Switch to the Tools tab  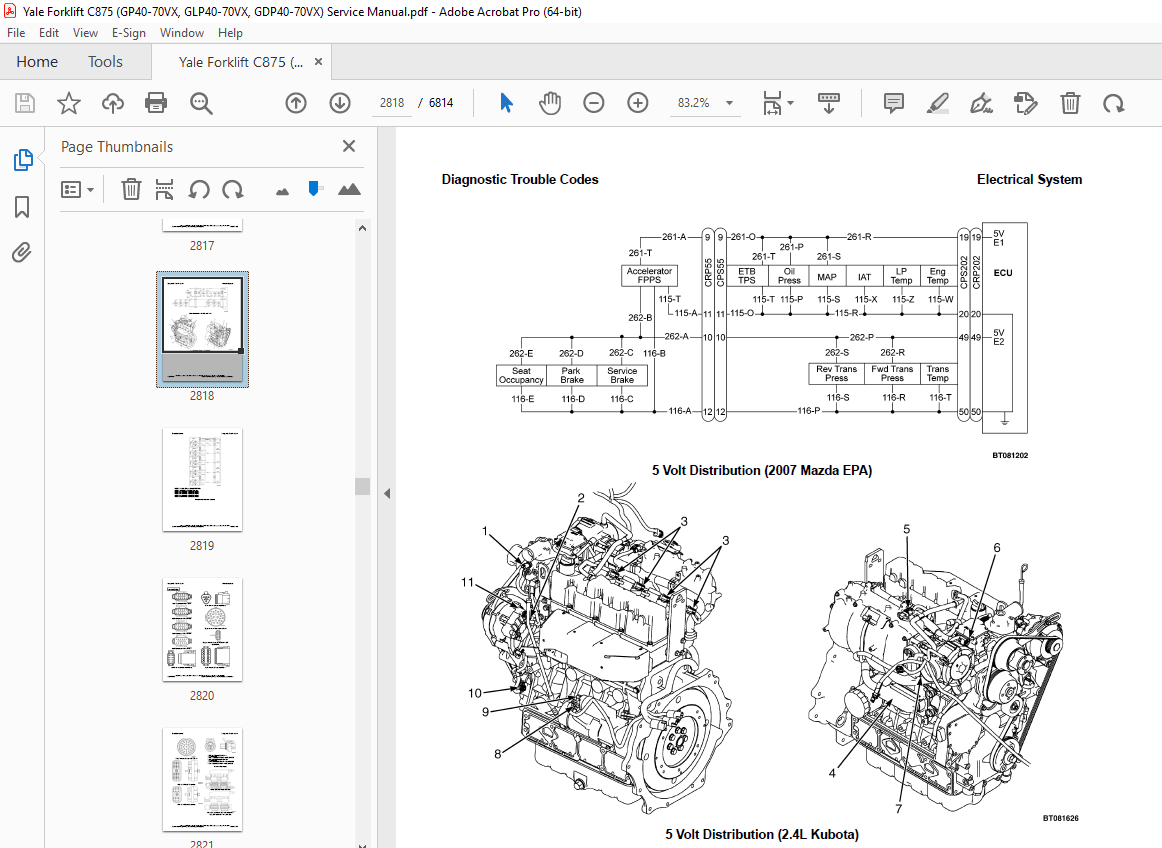pyautogui.click(x=105, y=62)
